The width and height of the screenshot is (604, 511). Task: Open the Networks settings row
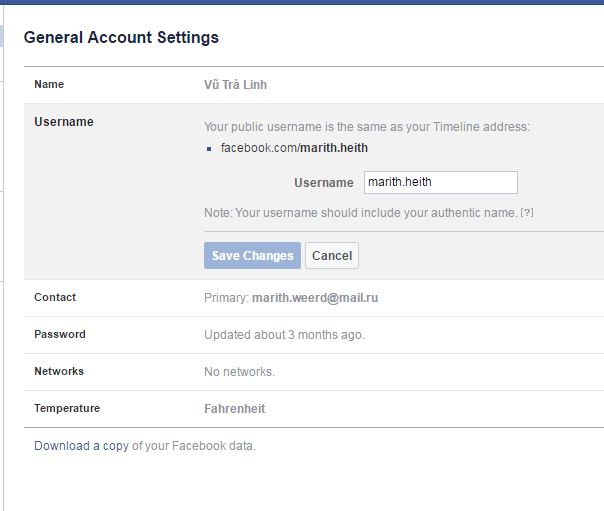[314, 372]
